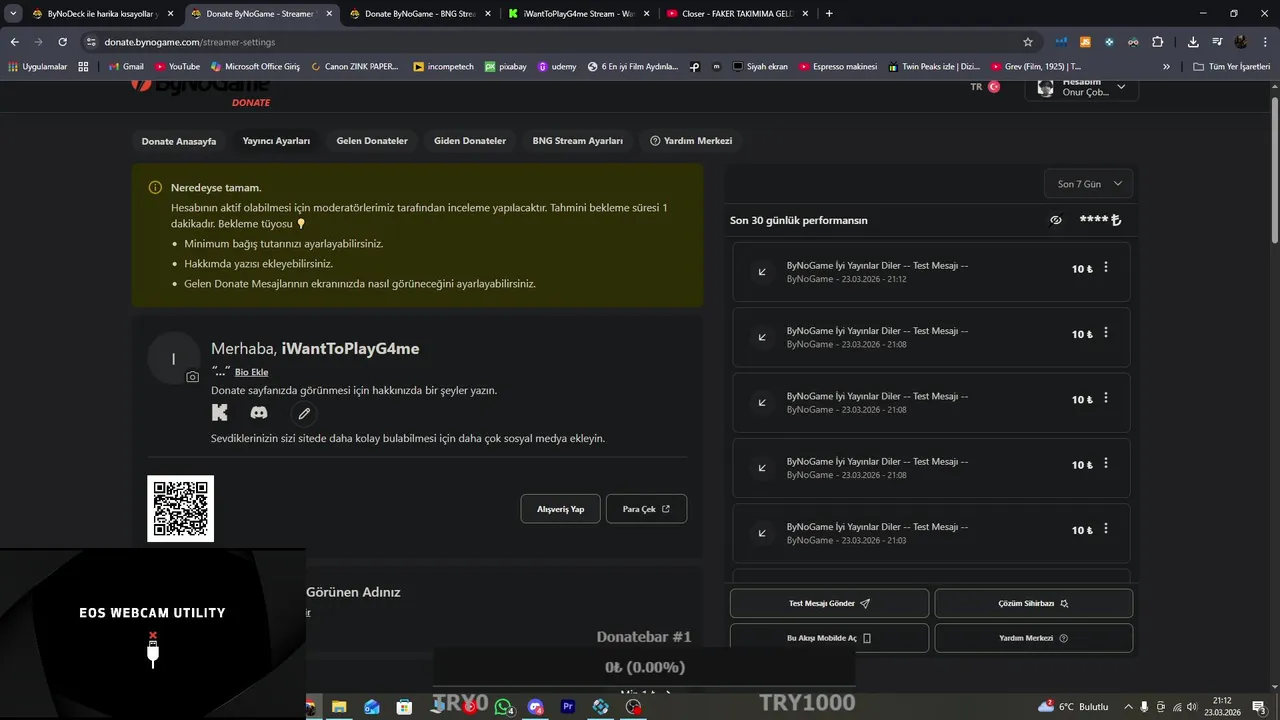Image resolution: width=1280 pixels, height=720 pixels.
Task: Click the Turkish flag language icon
Action: pos(994,87)
